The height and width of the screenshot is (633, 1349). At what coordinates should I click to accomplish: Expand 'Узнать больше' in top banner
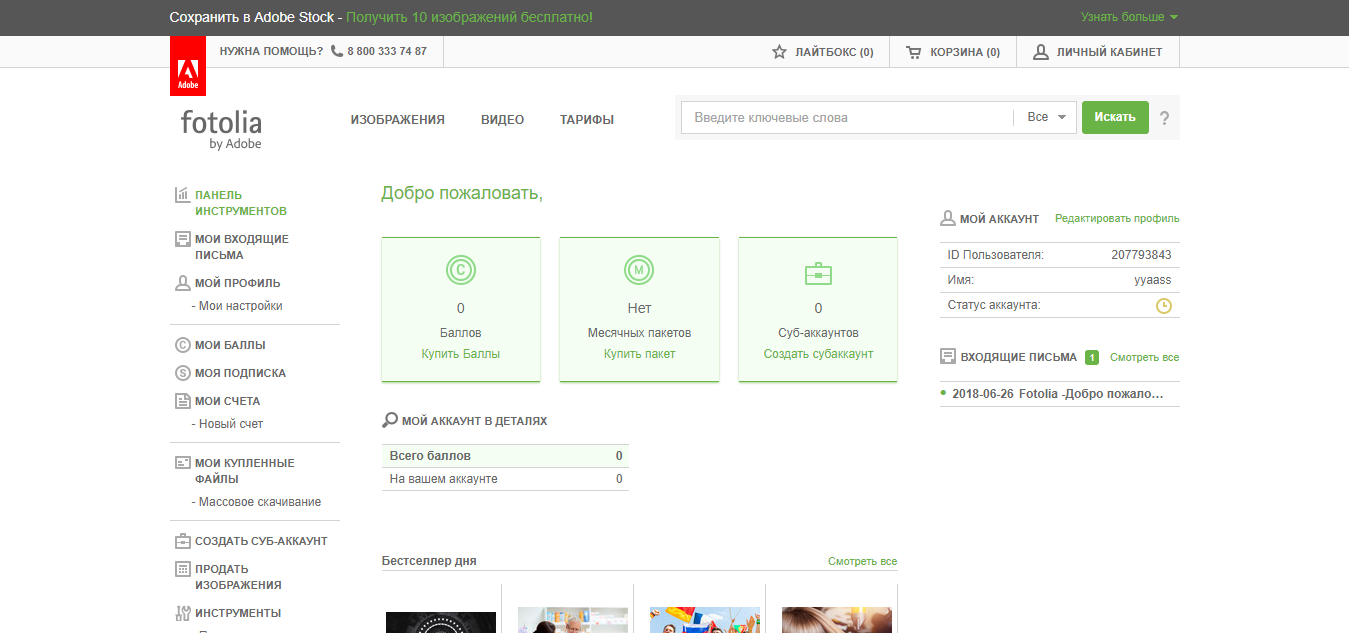point(1129,17)
